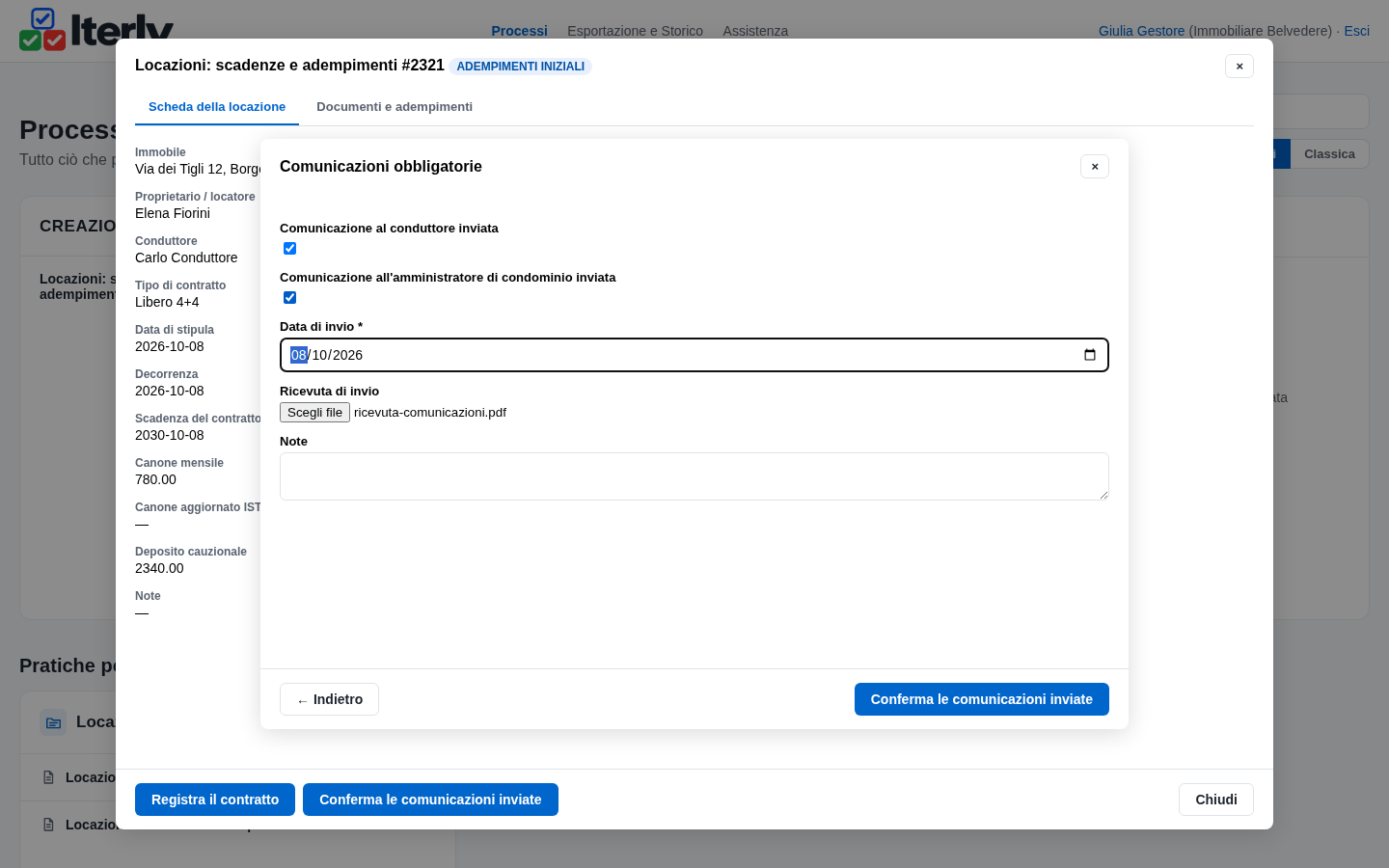Screen dimensions: 1389x868
Task: Click the conduttore name Carlo Conduttore
Action: (x=186, y=258)
